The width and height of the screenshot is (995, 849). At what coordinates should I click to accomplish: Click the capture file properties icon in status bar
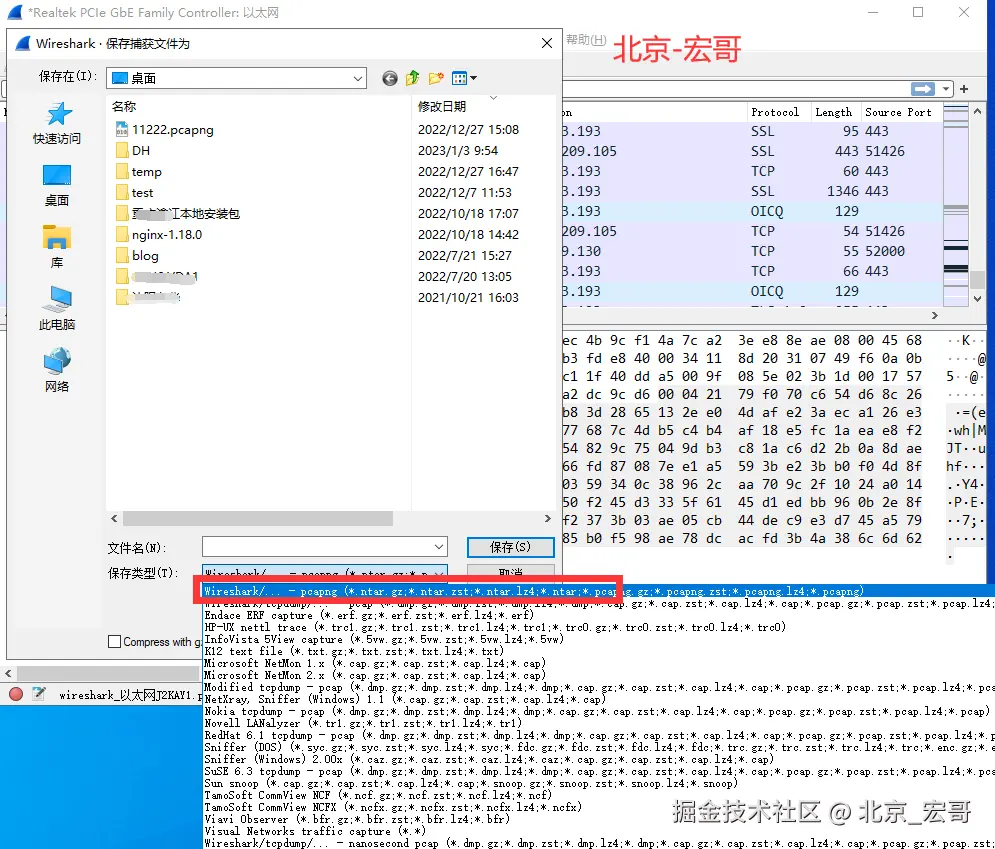click(39, 694)
